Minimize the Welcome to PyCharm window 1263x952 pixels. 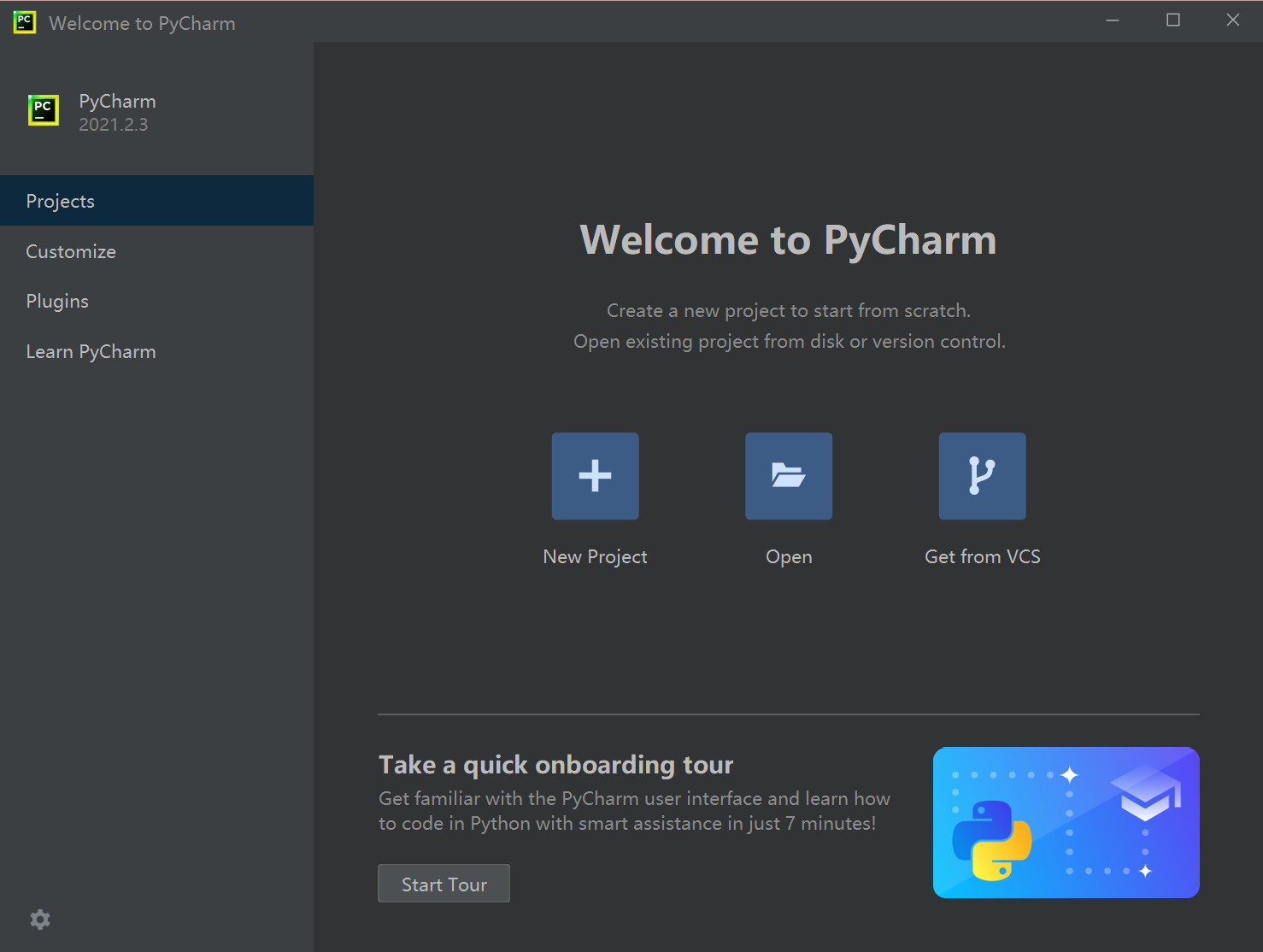pos(1113,21)
